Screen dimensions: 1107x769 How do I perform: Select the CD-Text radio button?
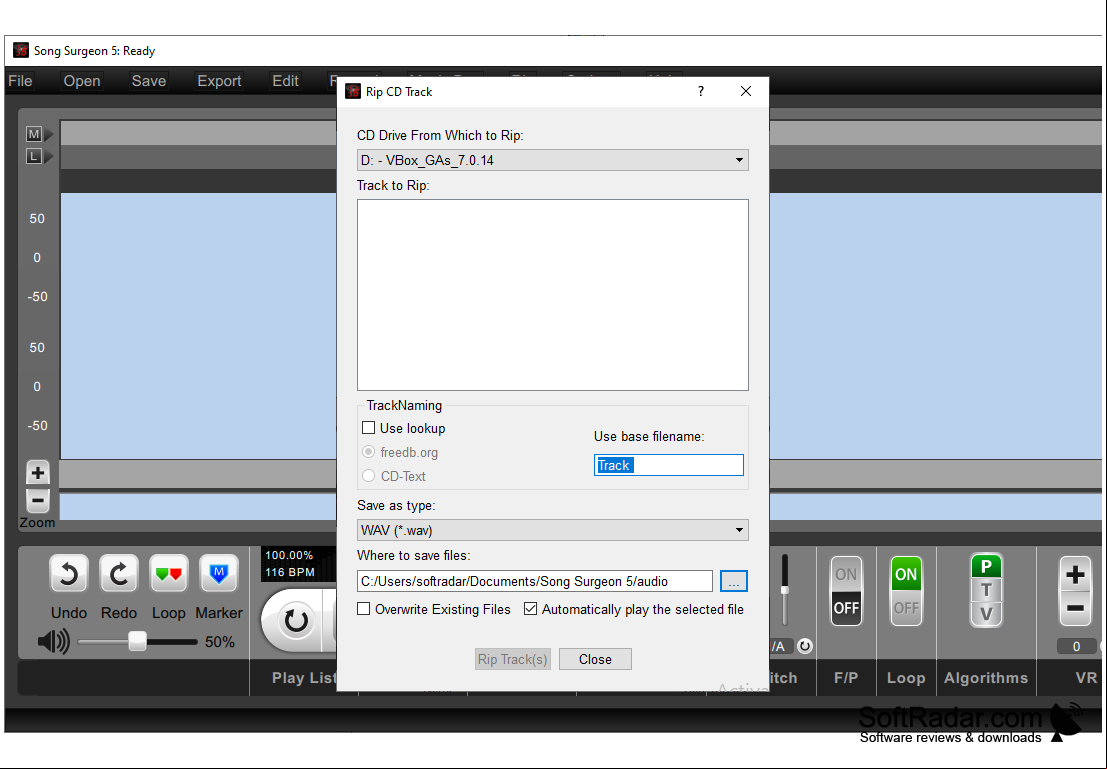pos(369,476)
